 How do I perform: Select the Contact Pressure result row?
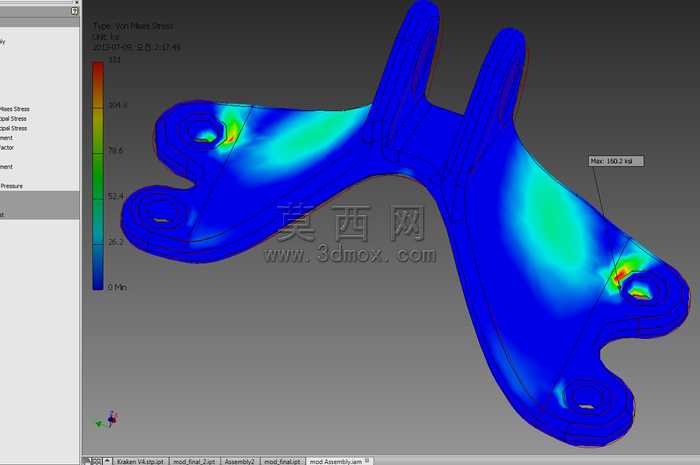click(11, 186)
